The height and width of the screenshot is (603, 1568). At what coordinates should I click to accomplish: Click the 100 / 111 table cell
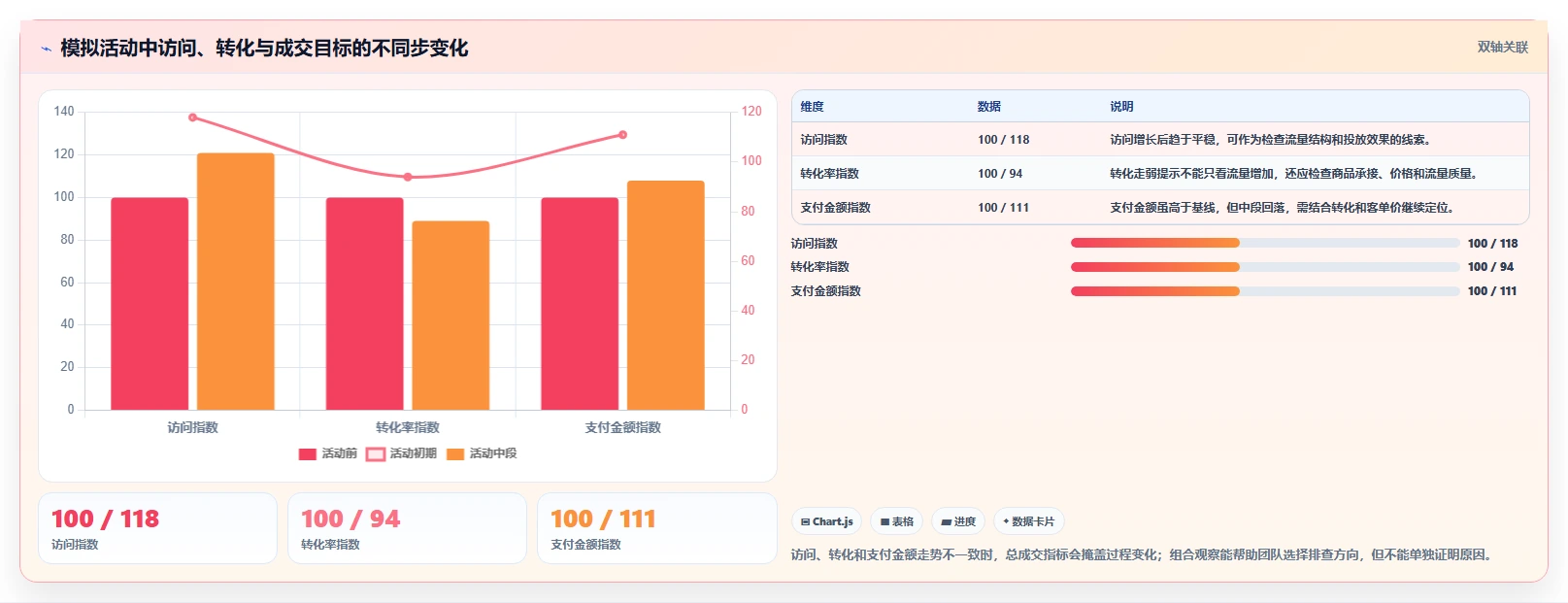tap(1004, 208)
